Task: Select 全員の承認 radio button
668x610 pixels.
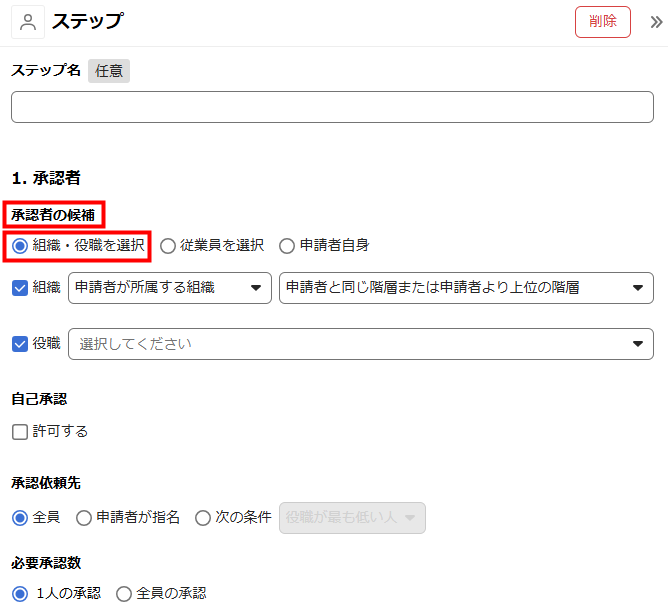Action: coord(124,594)
